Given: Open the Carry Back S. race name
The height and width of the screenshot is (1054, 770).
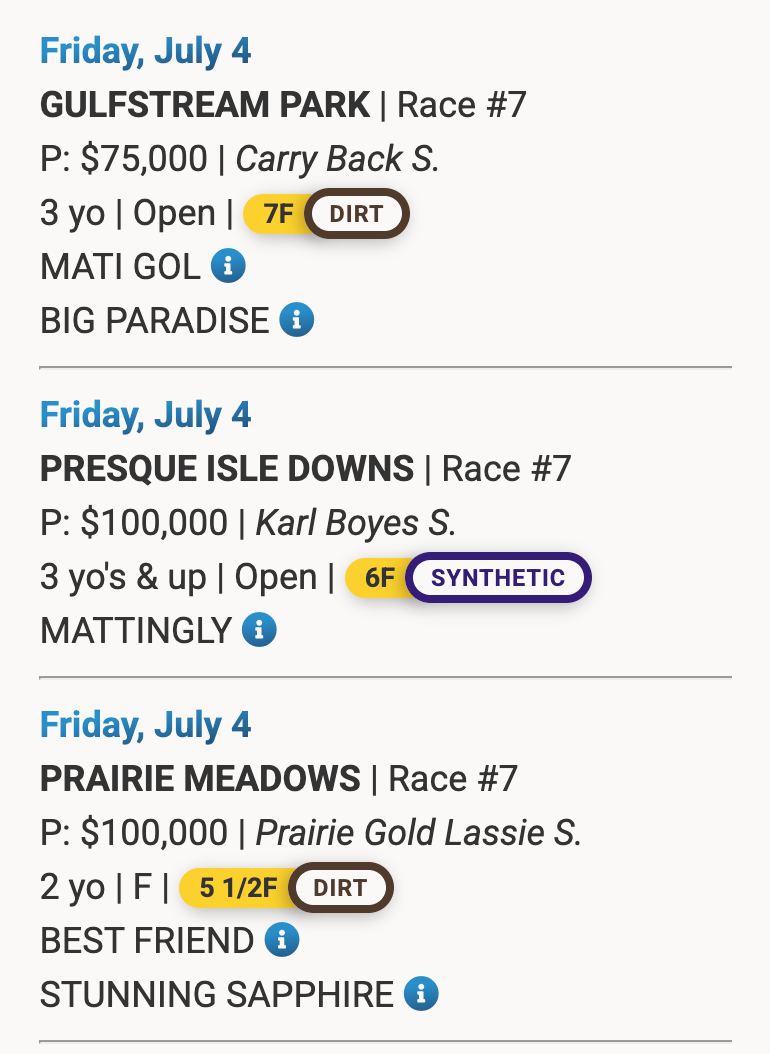Looking at the screenshot, I should coord(337,159).
